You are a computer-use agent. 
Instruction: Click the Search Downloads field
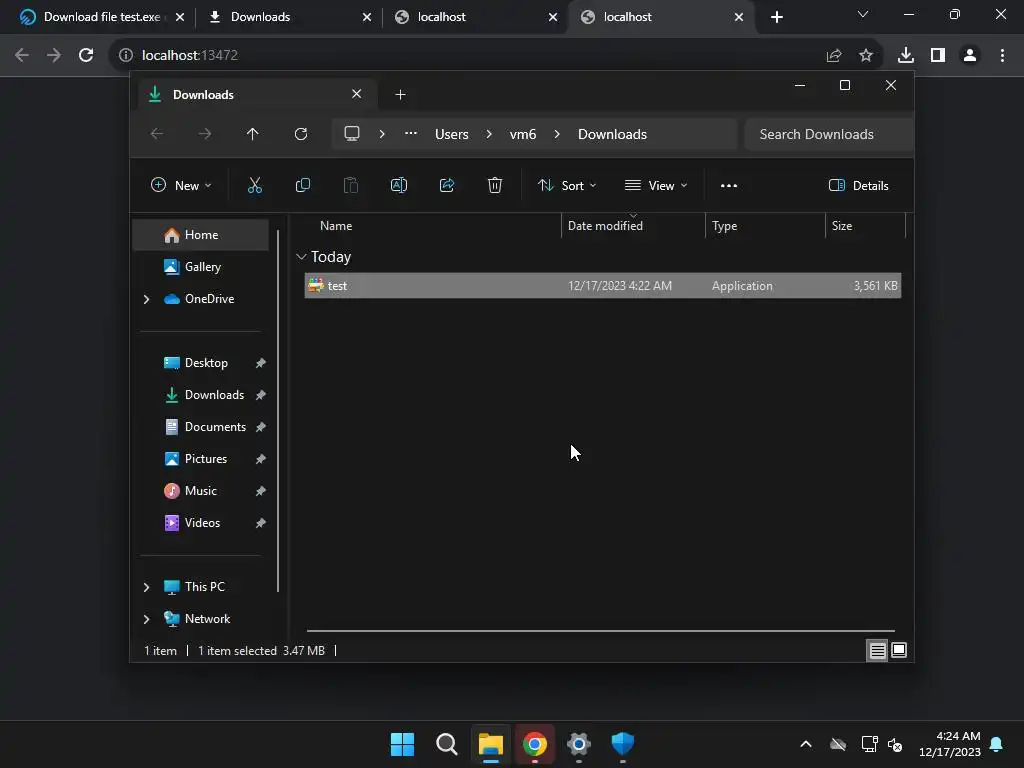[x=828, y=134]
